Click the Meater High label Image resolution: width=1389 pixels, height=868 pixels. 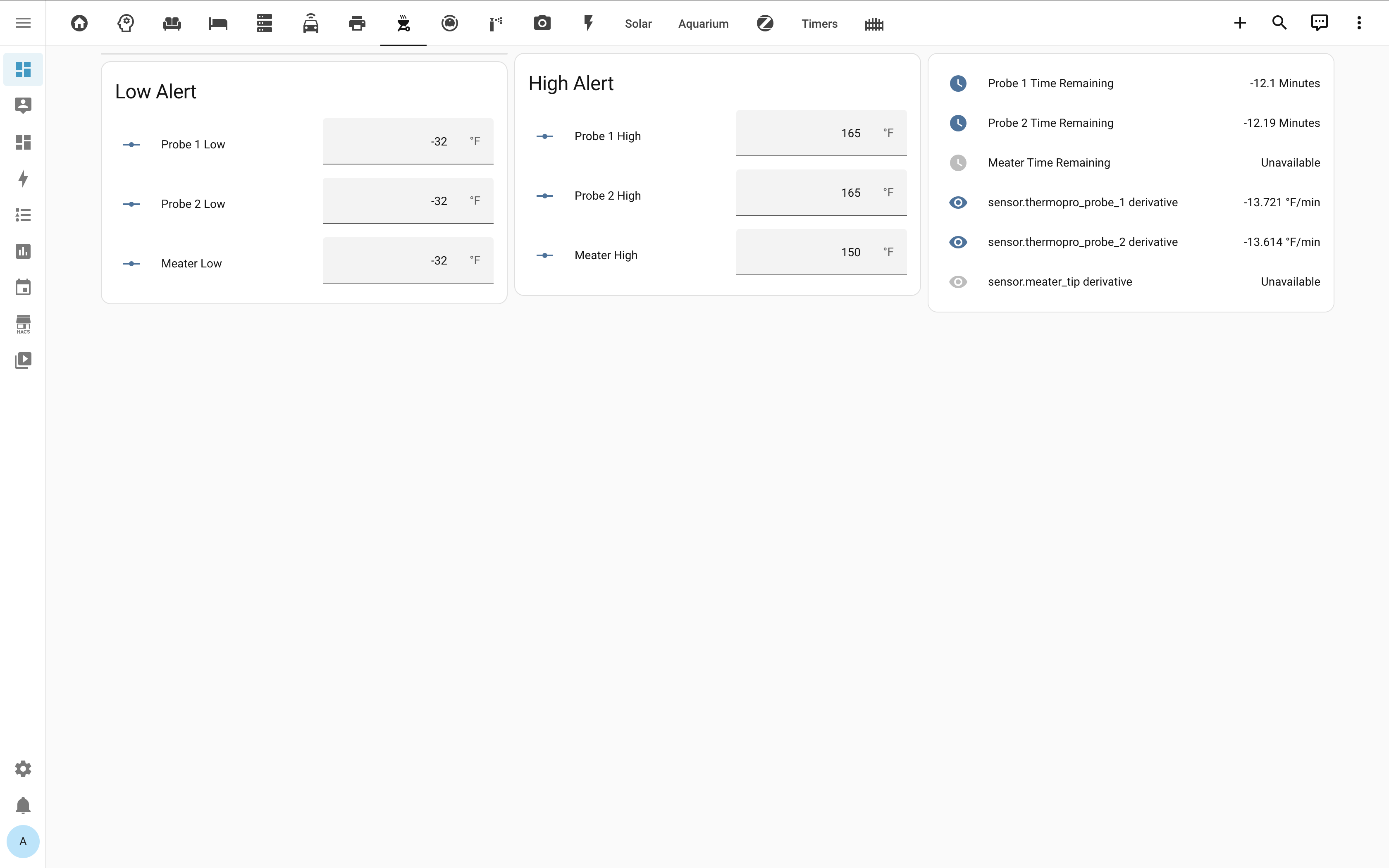(606, 255)
